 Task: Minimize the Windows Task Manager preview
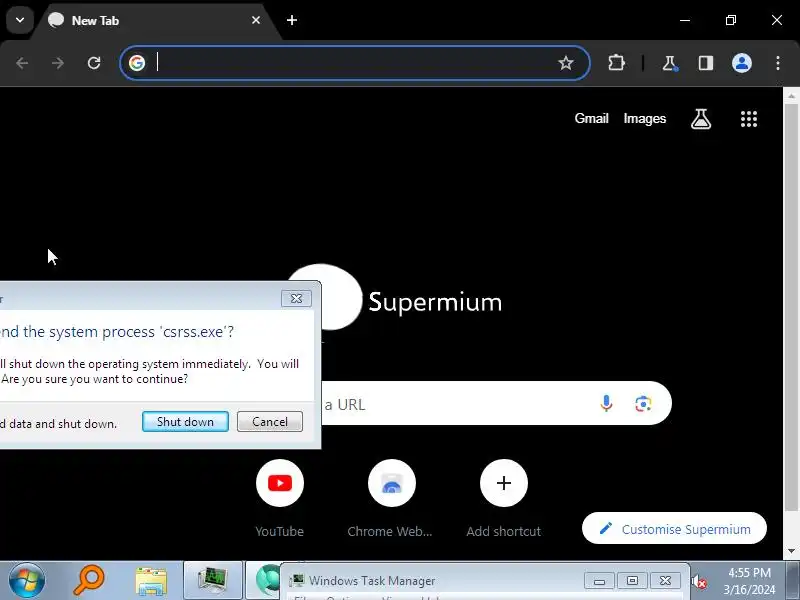pos(599,581)
